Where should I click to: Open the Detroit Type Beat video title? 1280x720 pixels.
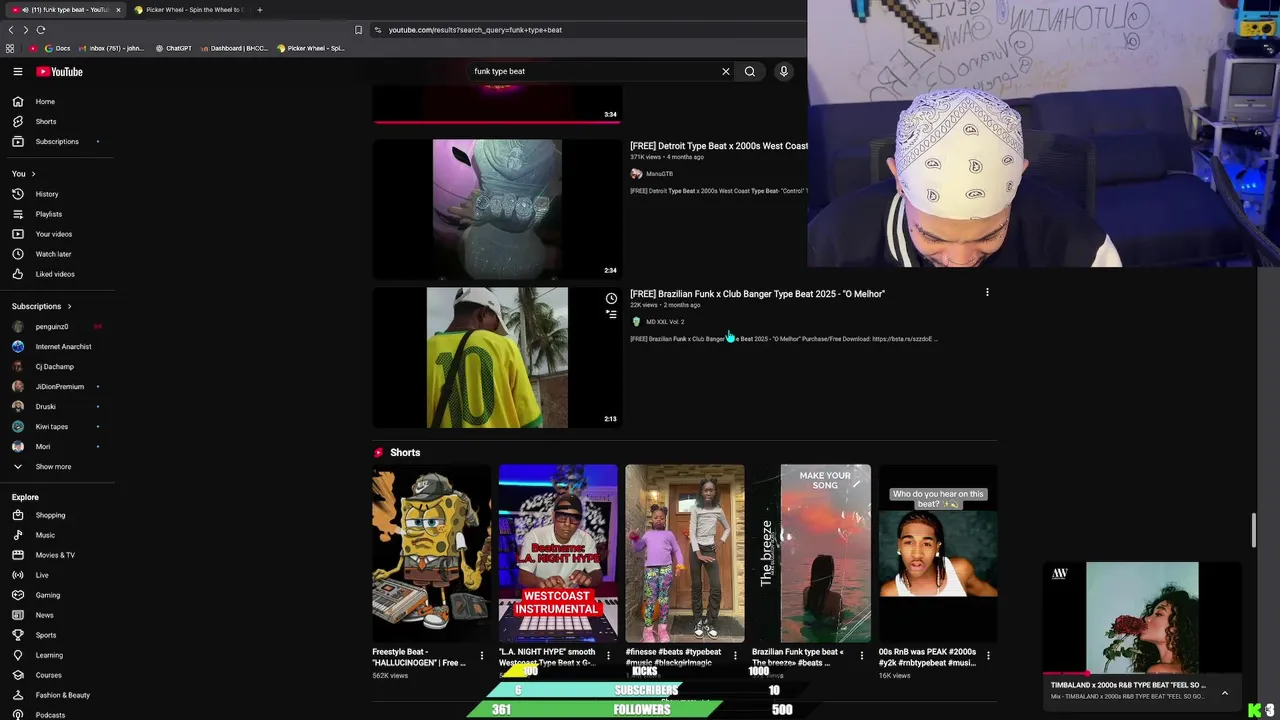pyautogui.click(x=719, y=146)
